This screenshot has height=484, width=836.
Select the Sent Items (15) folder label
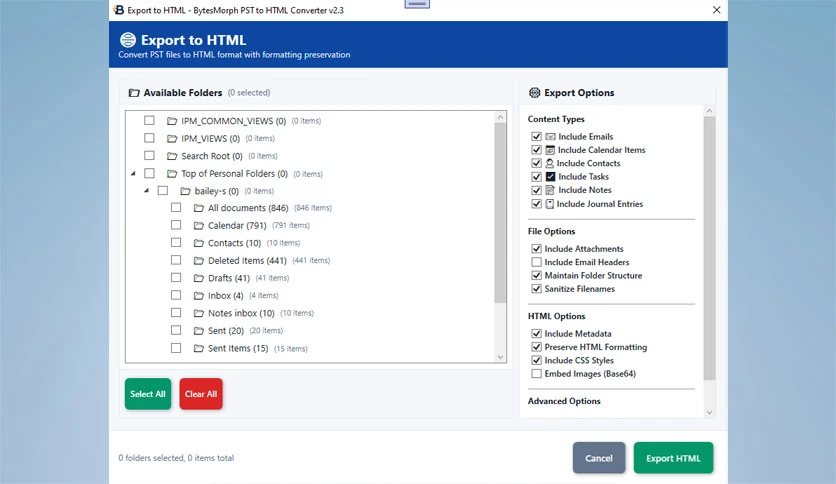coord(238,349)
